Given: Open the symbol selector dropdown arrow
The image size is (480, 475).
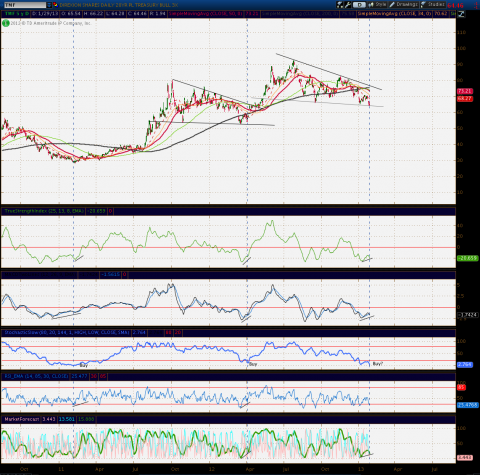Looking at the screenshot, I should coord(49,5).
